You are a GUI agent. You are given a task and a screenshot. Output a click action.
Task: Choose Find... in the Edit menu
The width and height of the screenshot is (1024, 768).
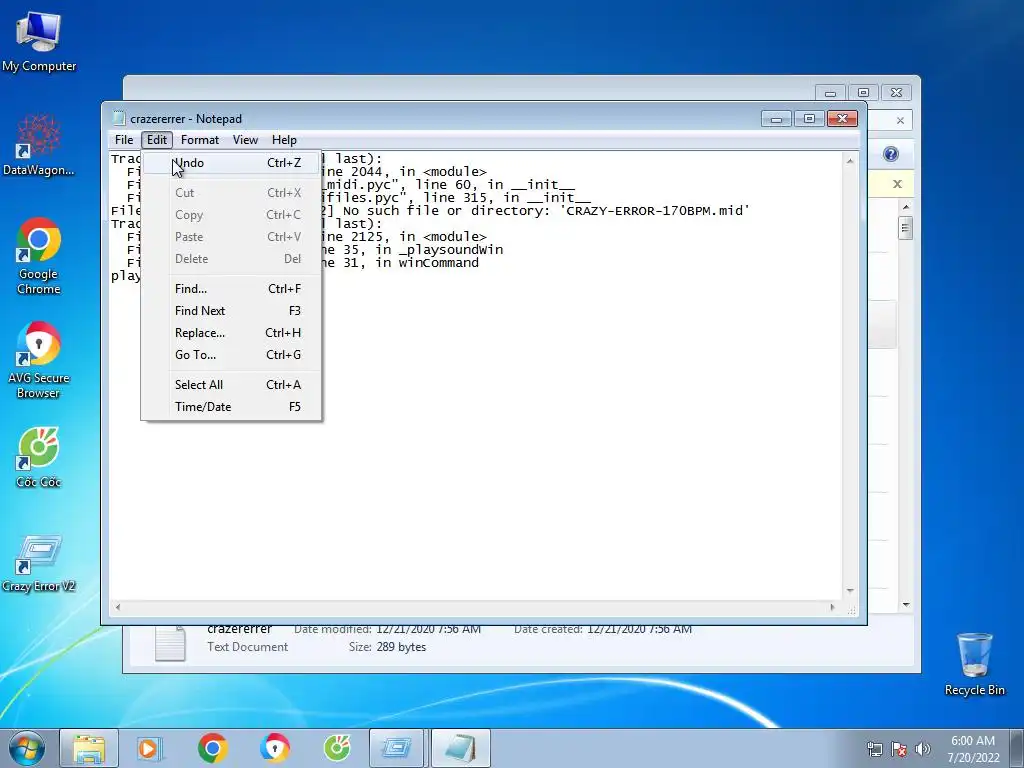point(231,289)
